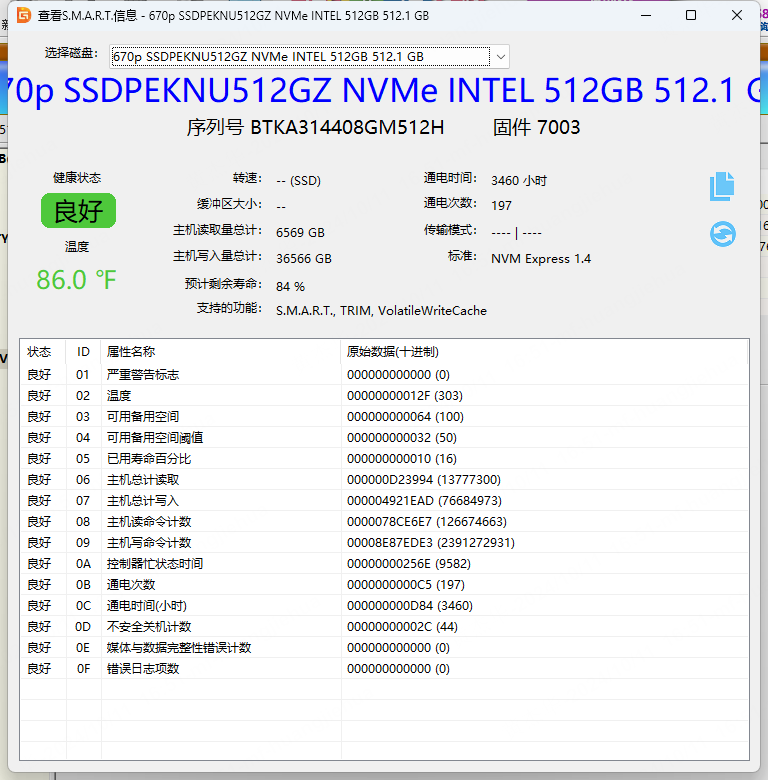Viewport: 768px width, 780px height.
Task: Select the 主机写命令计数 row
Action: 384,543
